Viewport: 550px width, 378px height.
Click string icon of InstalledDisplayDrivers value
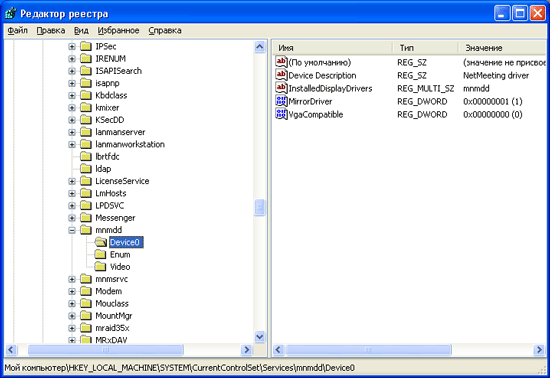coord(281,88)
